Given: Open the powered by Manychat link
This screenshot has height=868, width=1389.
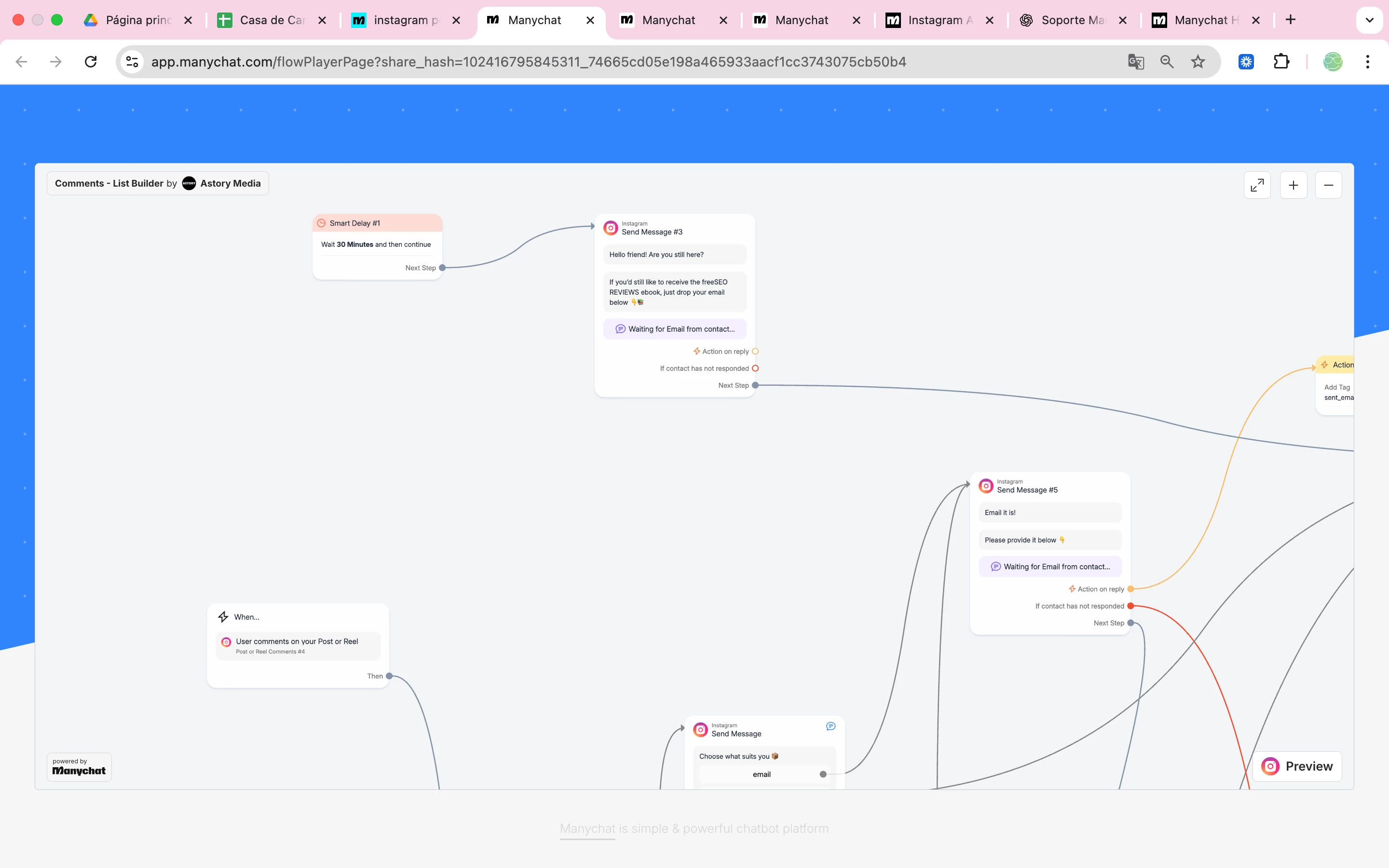Looking at the screenshot, I should coord(79,767).
